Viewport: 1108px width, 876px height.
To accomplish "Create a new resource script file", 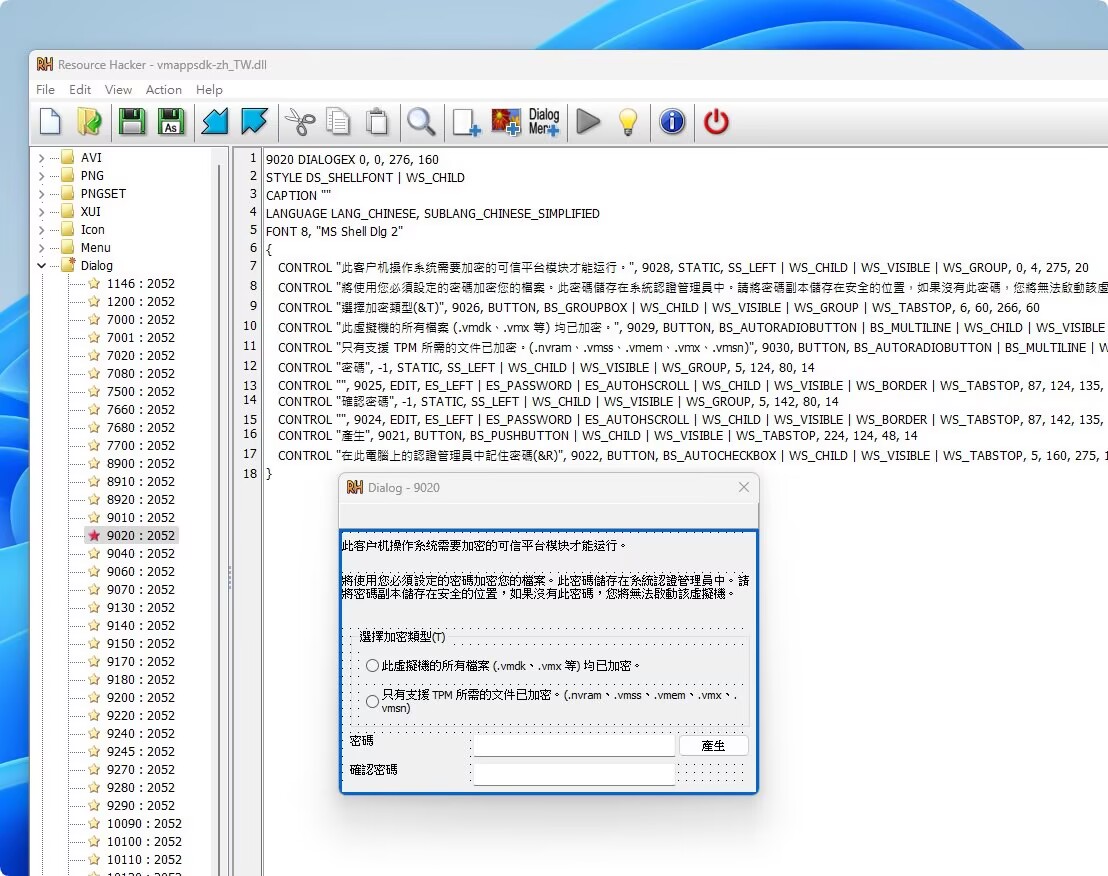I will click(x=49, y=122).
